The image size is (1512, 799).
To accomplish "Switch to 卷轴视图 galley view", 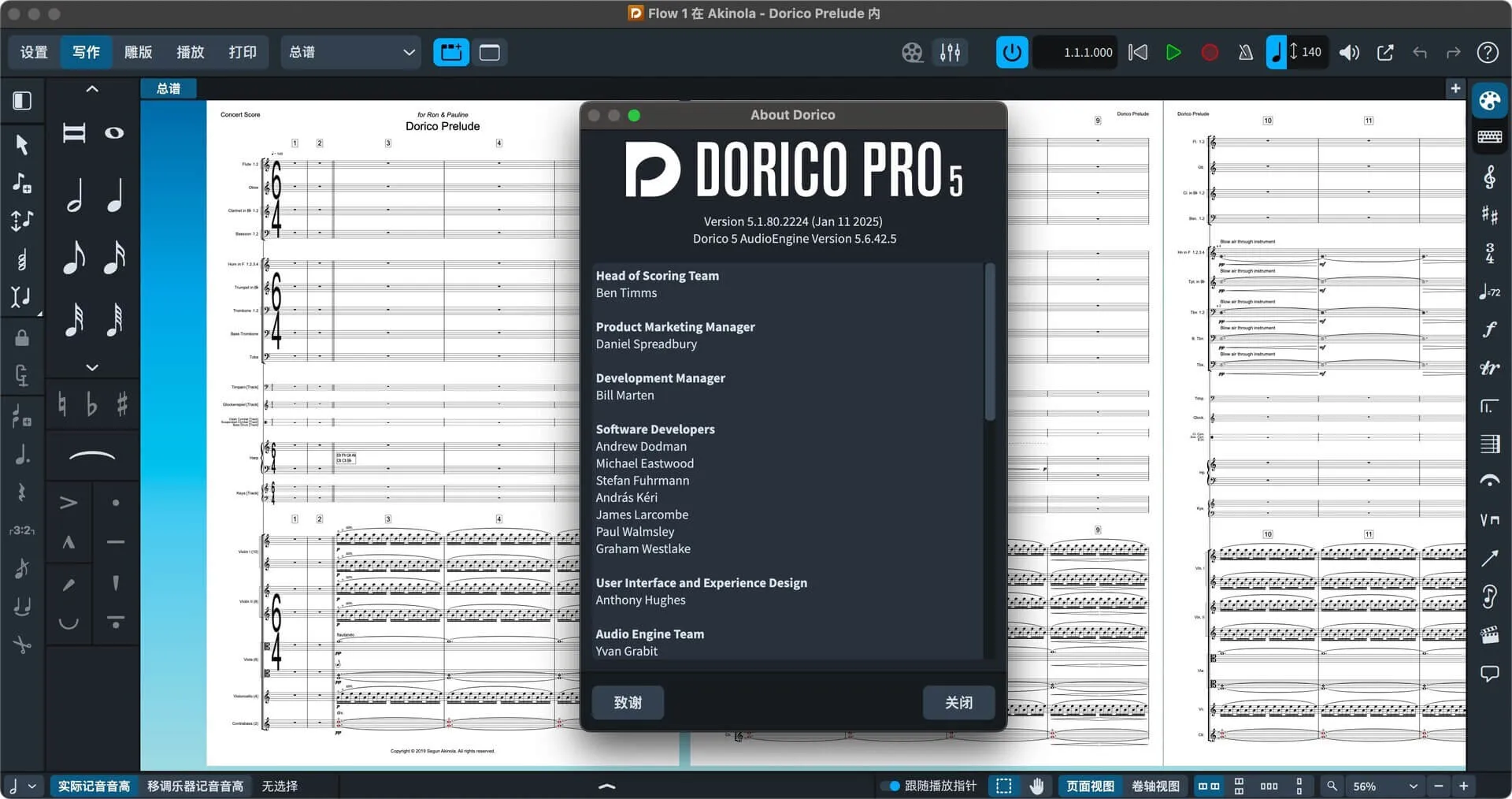I will click(1155, 786).
